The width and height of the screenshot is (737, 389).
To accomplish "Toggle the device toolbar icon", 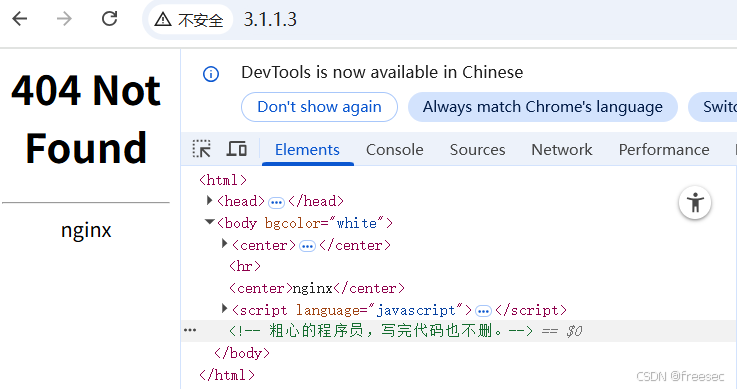I will click(x=237, y=149).
